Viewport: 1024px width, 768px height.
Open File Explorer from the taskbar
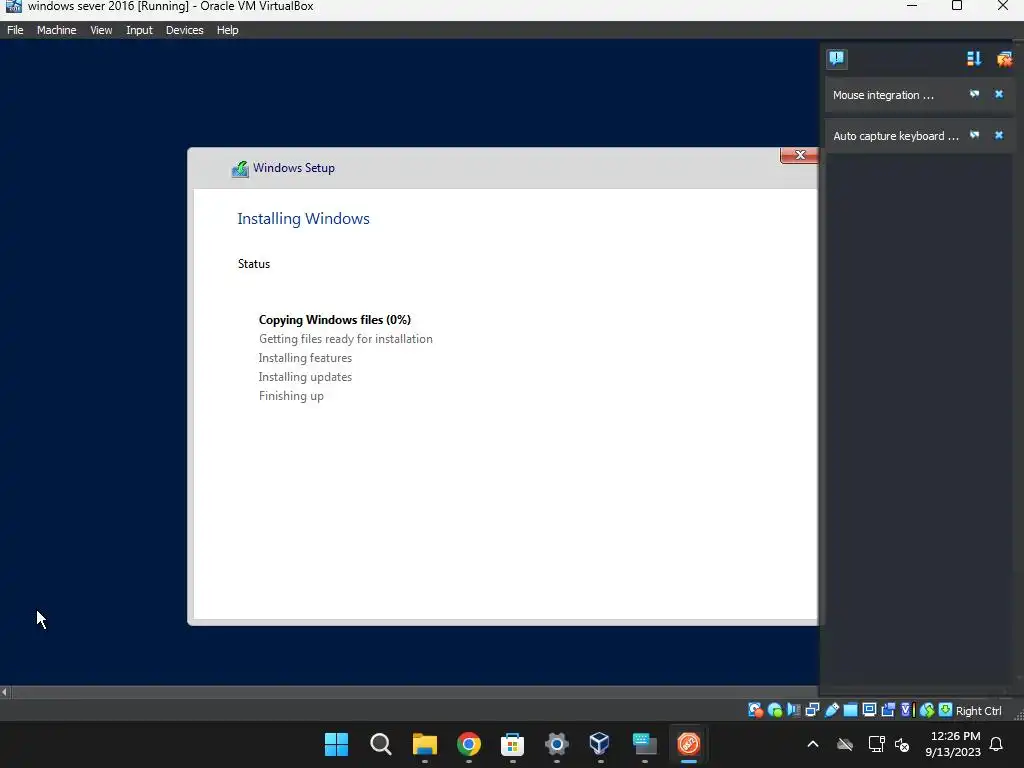coord(424,744)
